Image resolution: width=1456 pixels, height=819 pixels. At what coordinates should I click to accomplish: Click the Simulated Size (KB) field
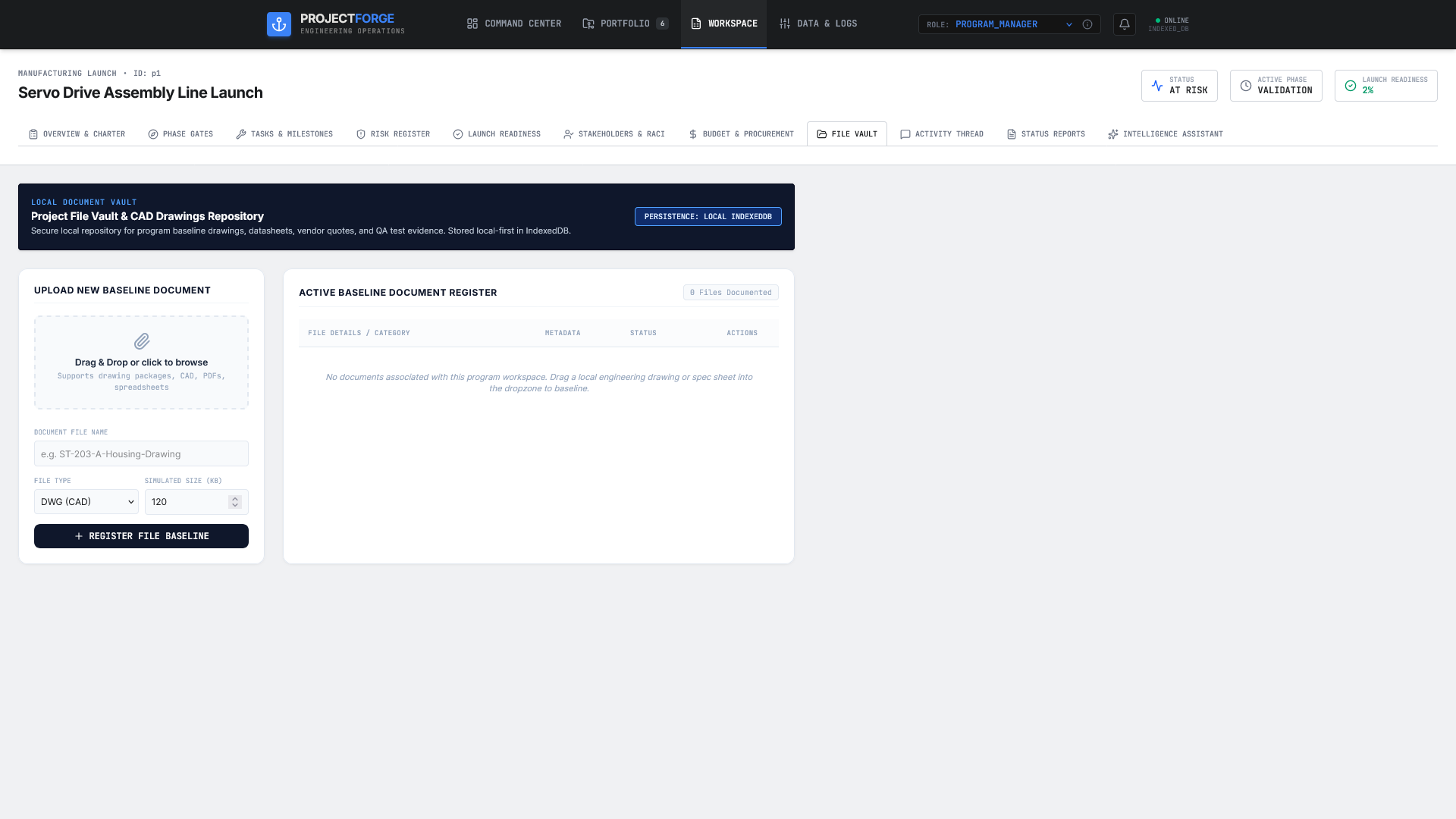tap(196, 502)
